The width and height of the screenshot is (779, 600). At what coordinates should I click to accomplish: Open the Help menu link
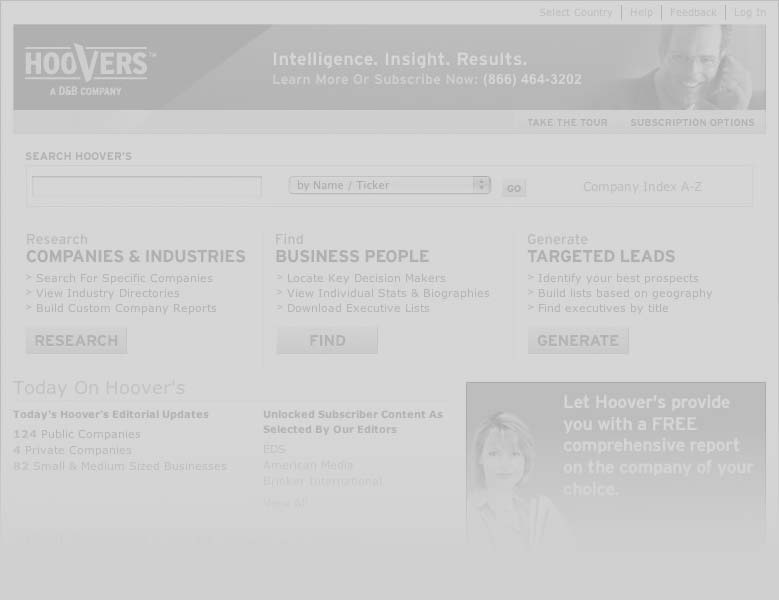pos(641,13)
